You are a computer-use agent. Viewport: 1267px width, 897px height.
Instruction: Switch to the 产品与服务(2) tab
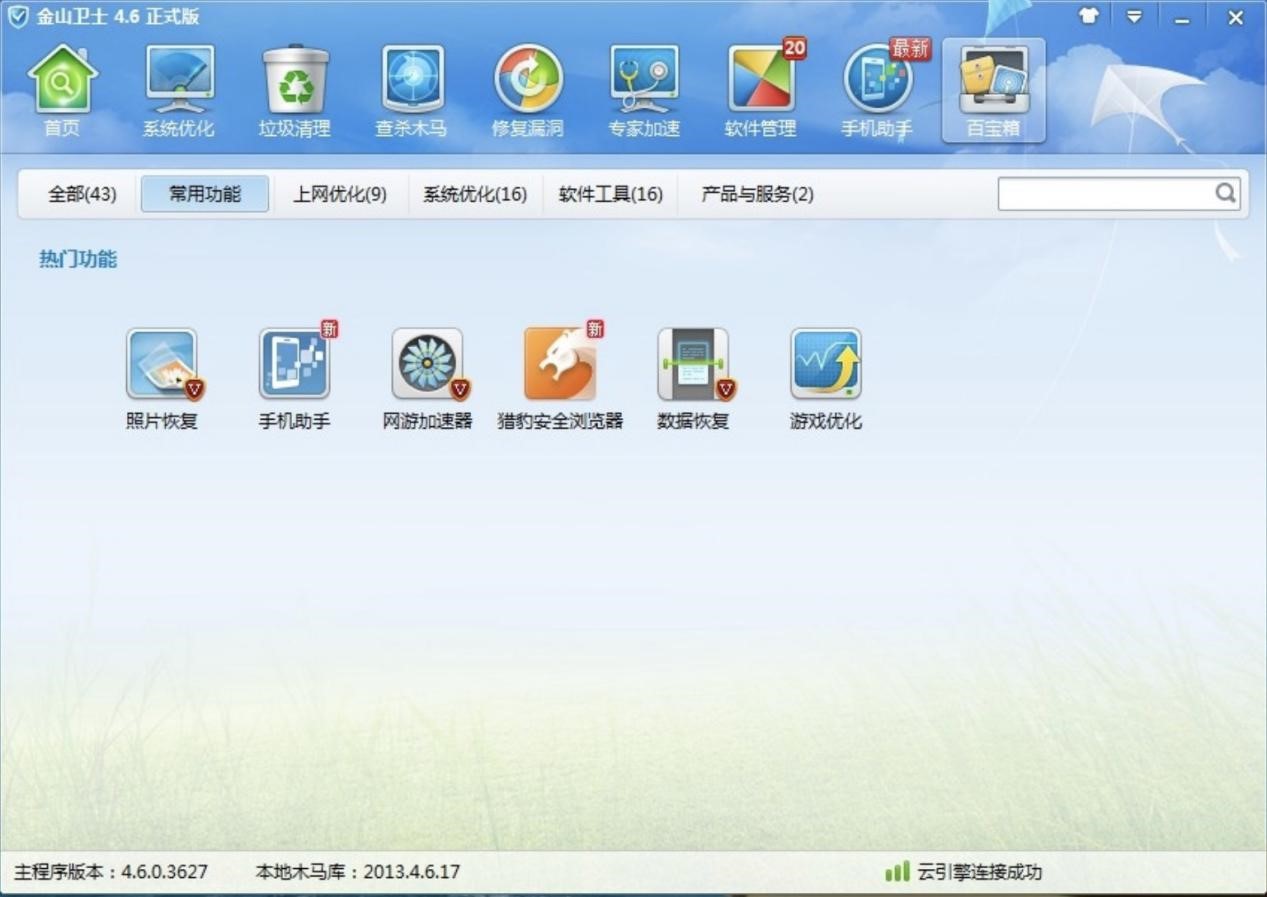(757, 194)
